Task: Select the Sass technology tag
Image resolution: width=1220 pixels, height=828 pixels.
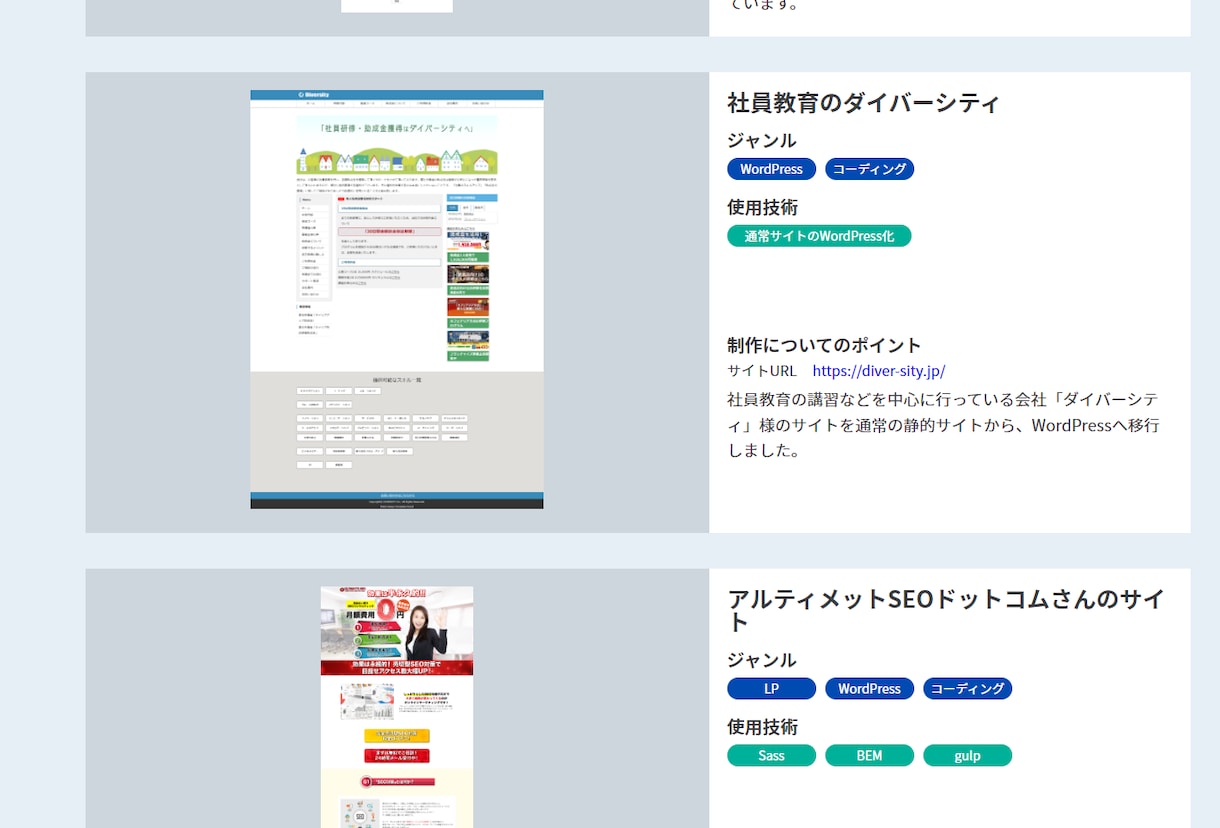Action: pyautogui.click(x=771, y=756)
